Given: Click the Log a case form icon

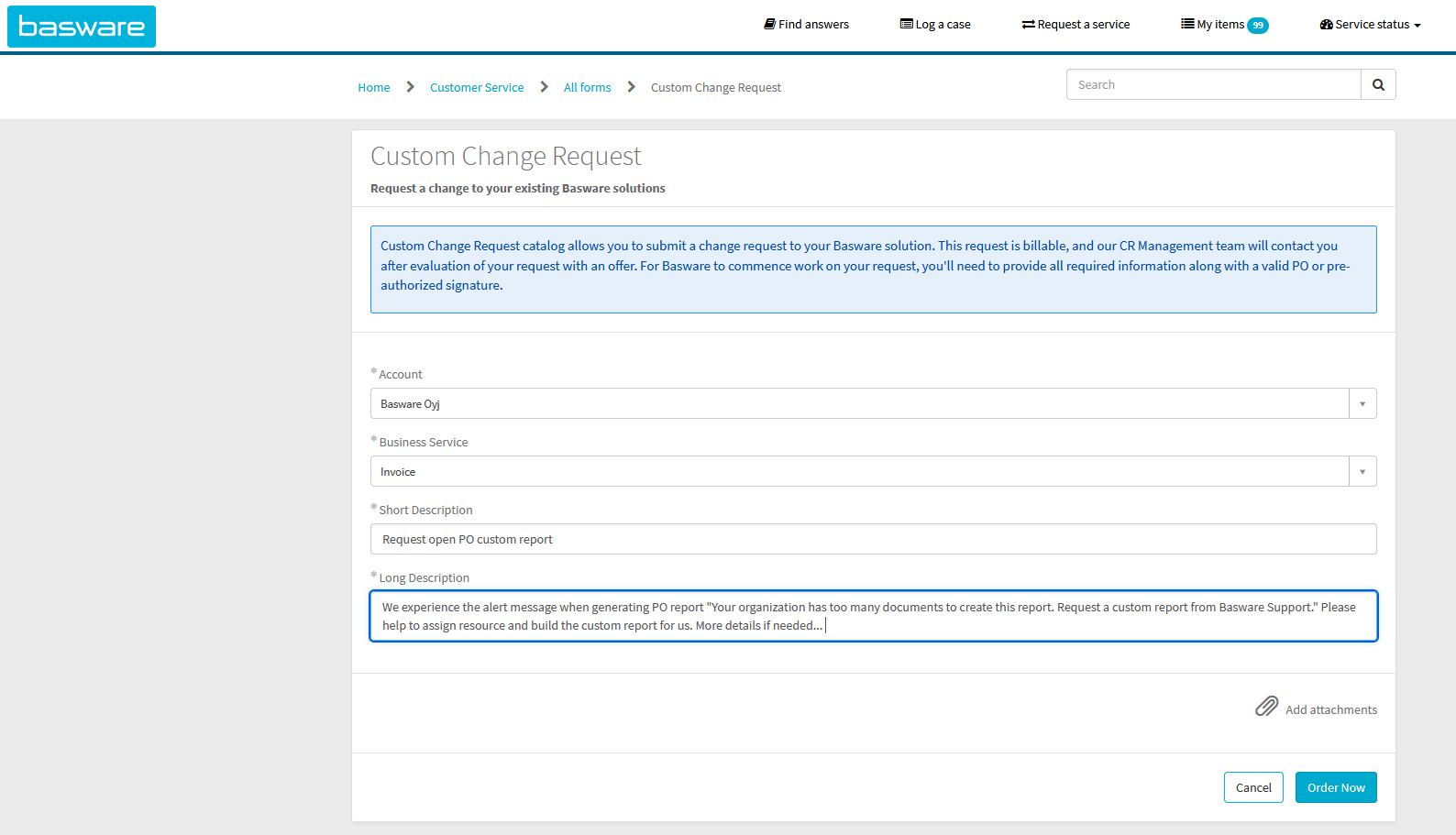Looking at the screenshot, I should pyautogui.click(x=906, y=24).
